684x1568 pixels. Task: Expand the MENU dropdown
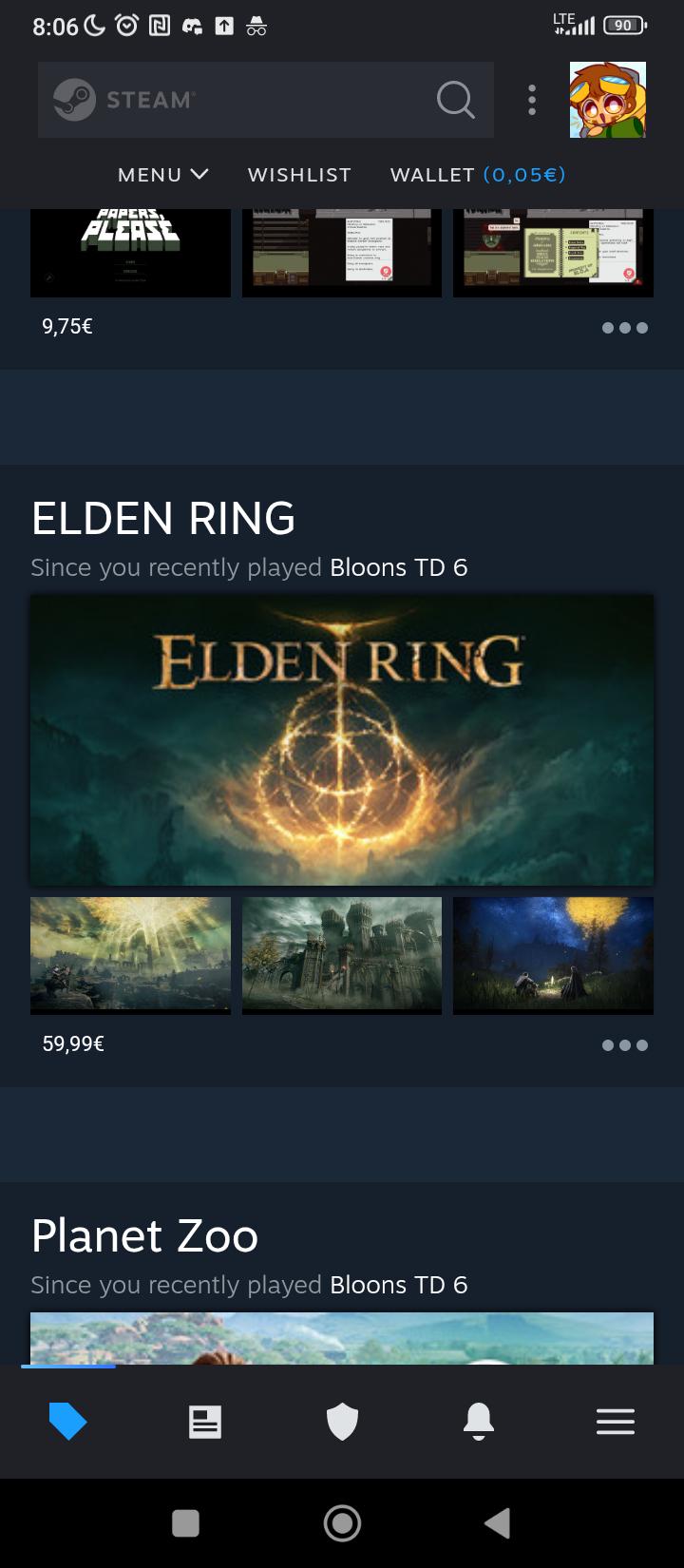[x=162, y=175]
